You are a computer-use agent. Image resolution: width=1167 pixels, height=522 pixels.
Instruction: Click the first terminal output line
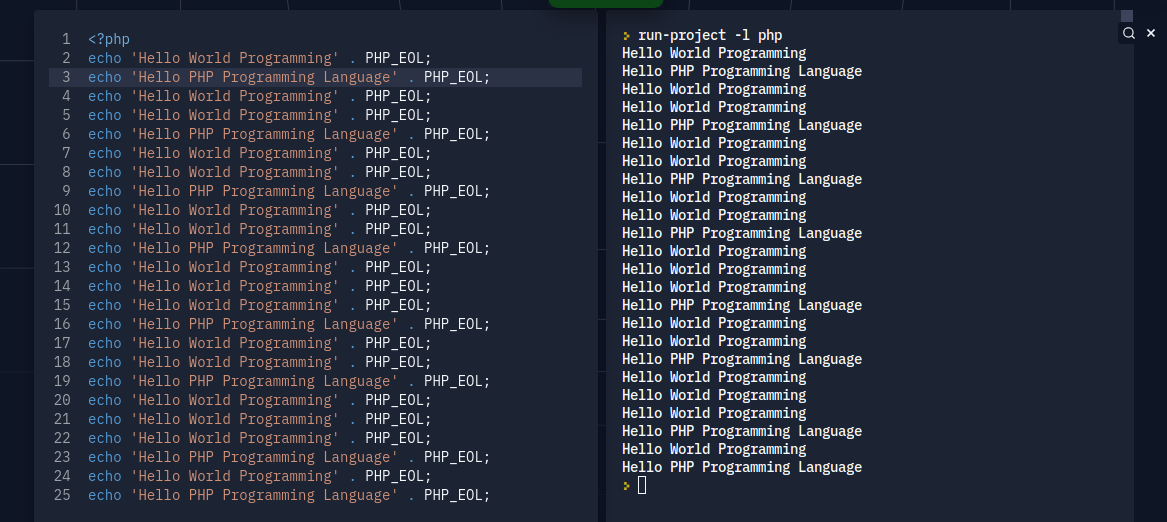(x=714, y=53)
